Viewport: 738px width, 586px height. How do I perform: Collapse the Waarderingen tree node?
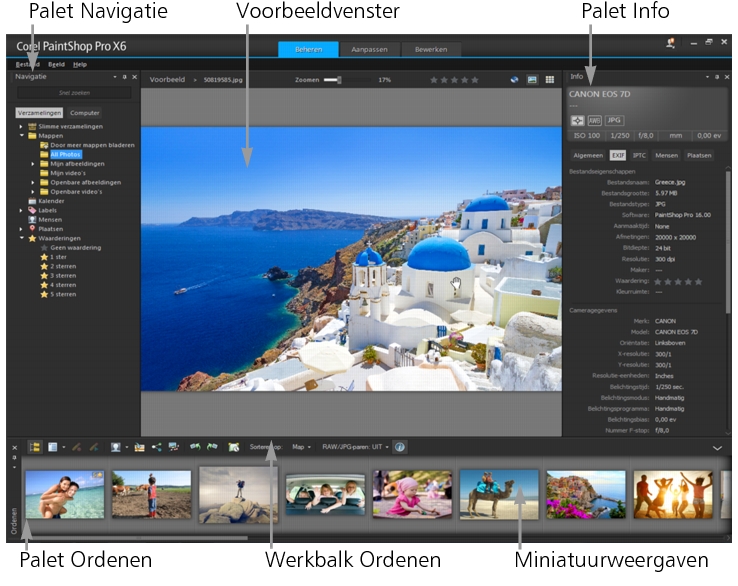[x=21, y=238]
